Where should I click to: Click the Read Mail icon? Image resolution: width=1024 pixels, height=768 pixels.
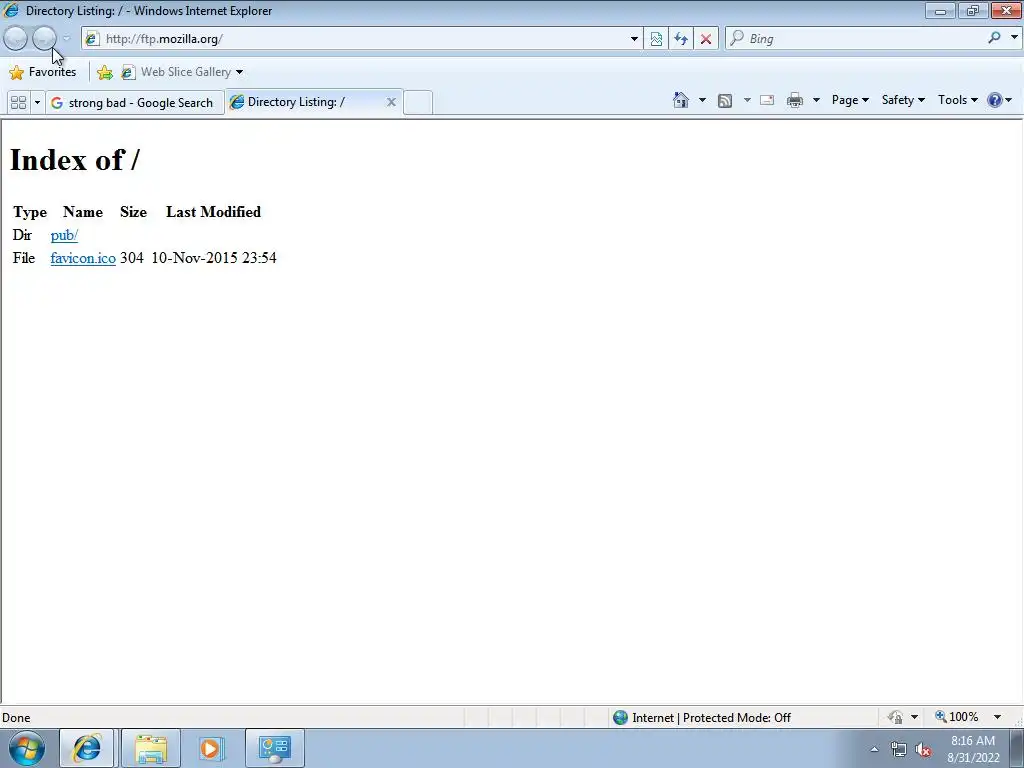pyautogui.click(x=767, y=100)
